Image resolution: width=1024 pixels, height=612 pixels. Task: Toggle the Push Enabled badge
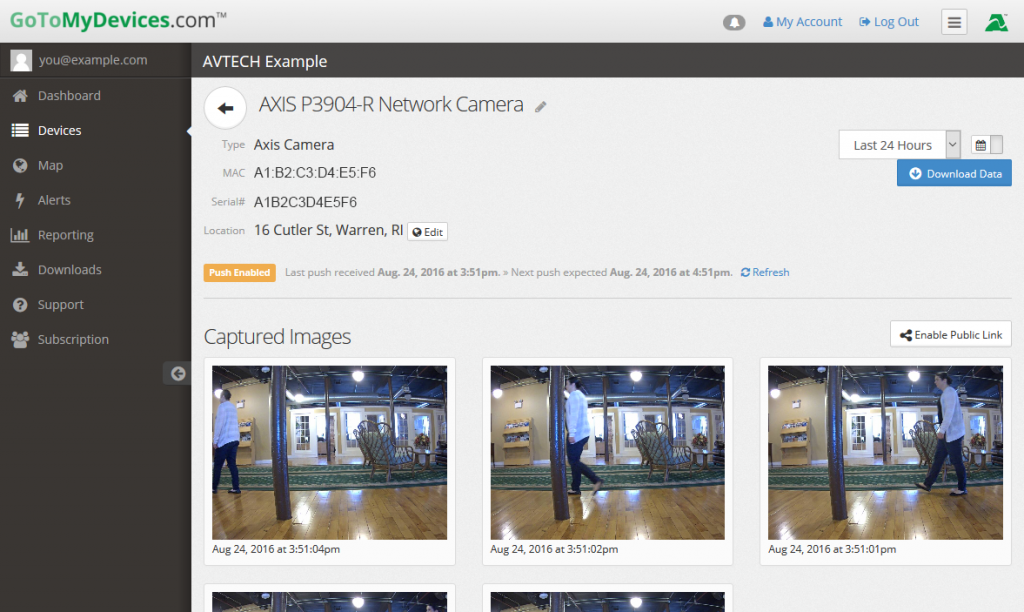[x=239, y=271]
